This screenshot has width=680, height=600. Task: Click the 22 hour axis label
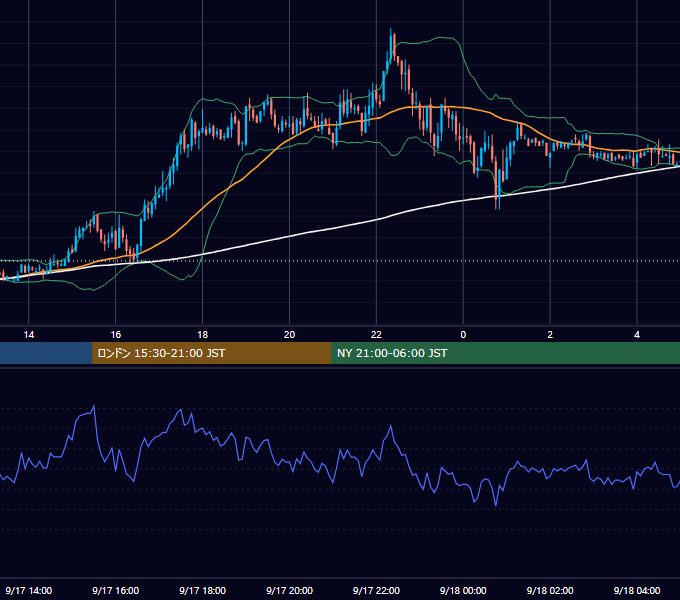[376, 335]
